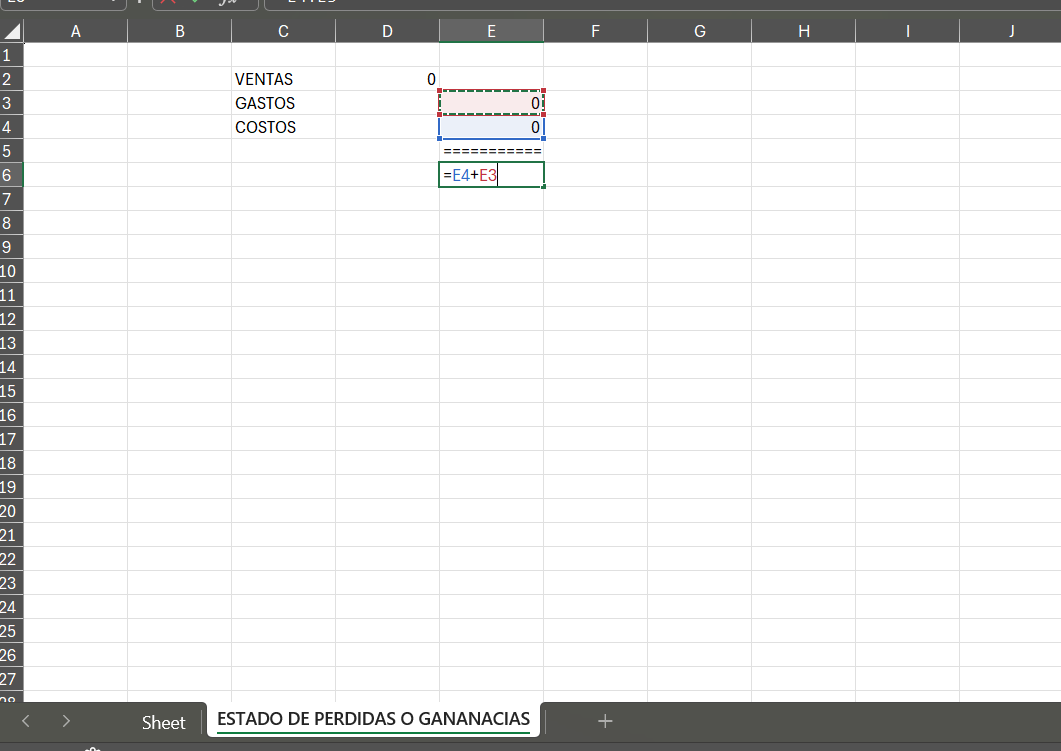The height and width of the screenshot is (751, 1061).
Task: Select row 27 header
Action: [12, 679]
